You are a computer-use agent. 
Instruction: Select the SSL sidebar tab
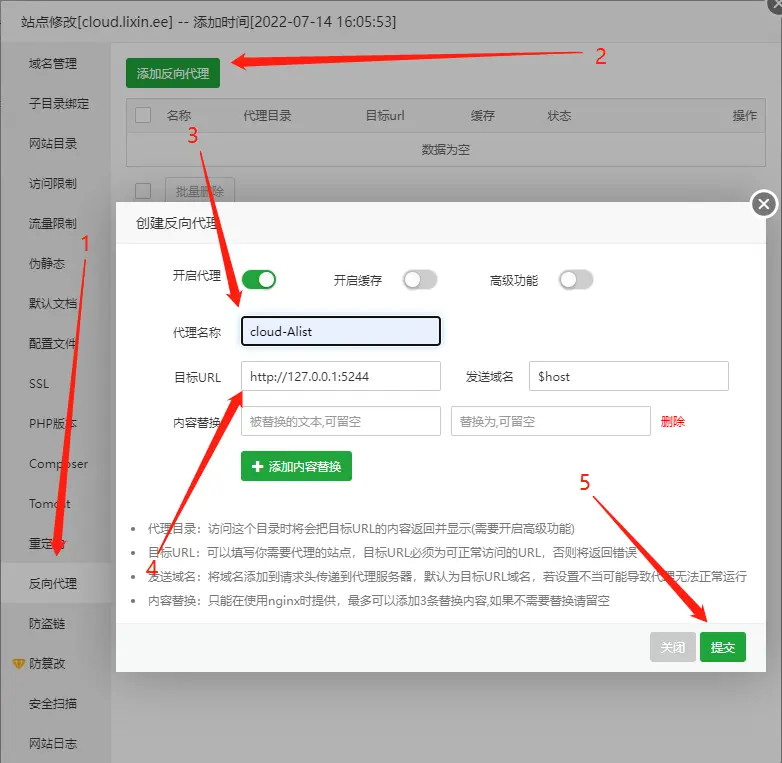coord(39,383)
